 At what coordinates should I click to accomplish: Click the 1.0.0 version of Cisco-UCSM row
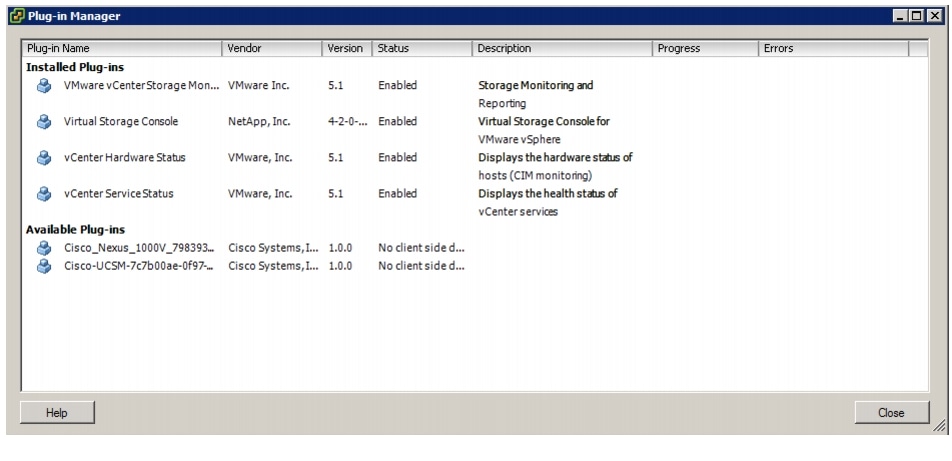340,266
